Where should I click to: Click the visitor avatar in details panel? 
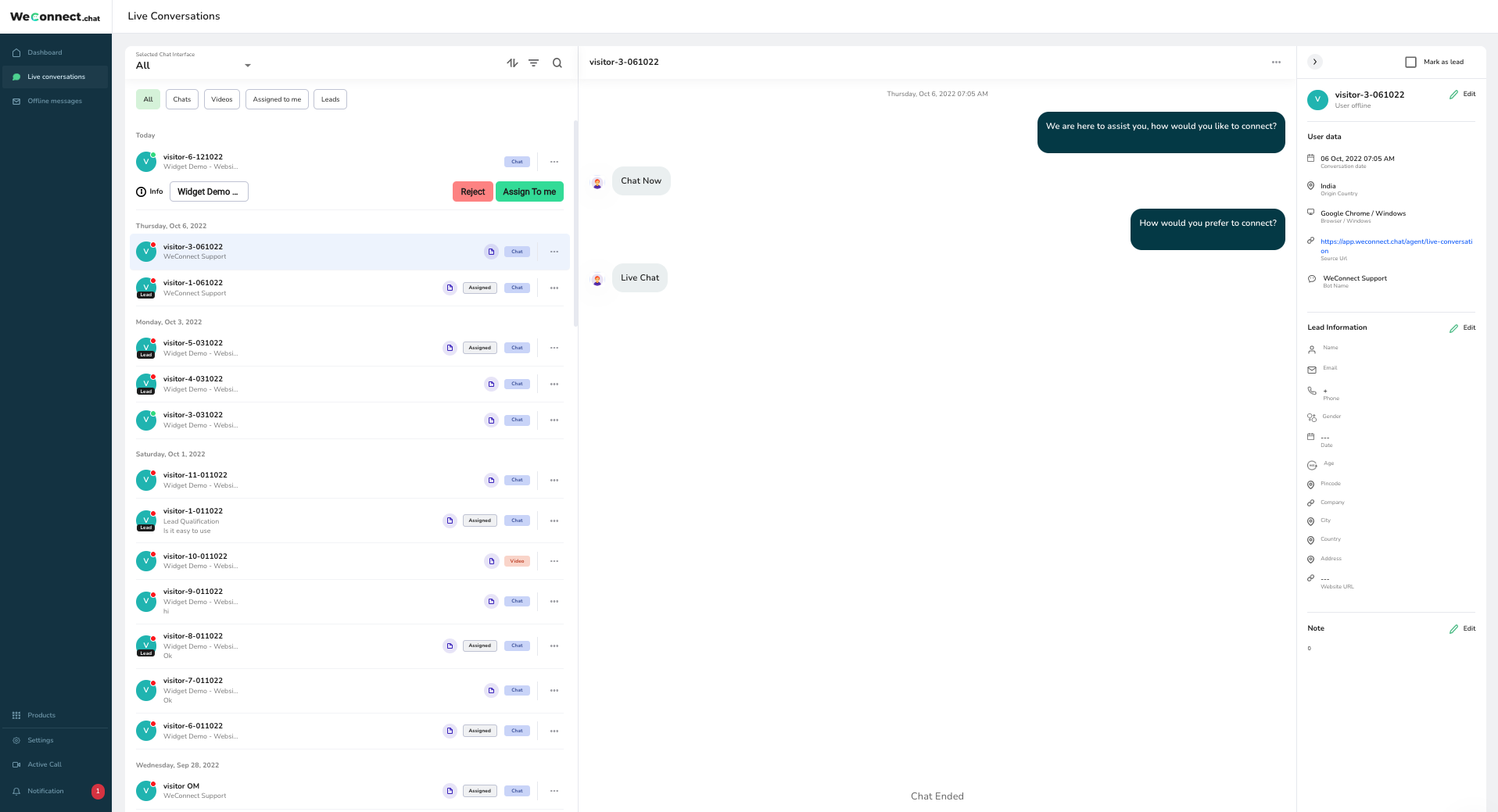1317,99
